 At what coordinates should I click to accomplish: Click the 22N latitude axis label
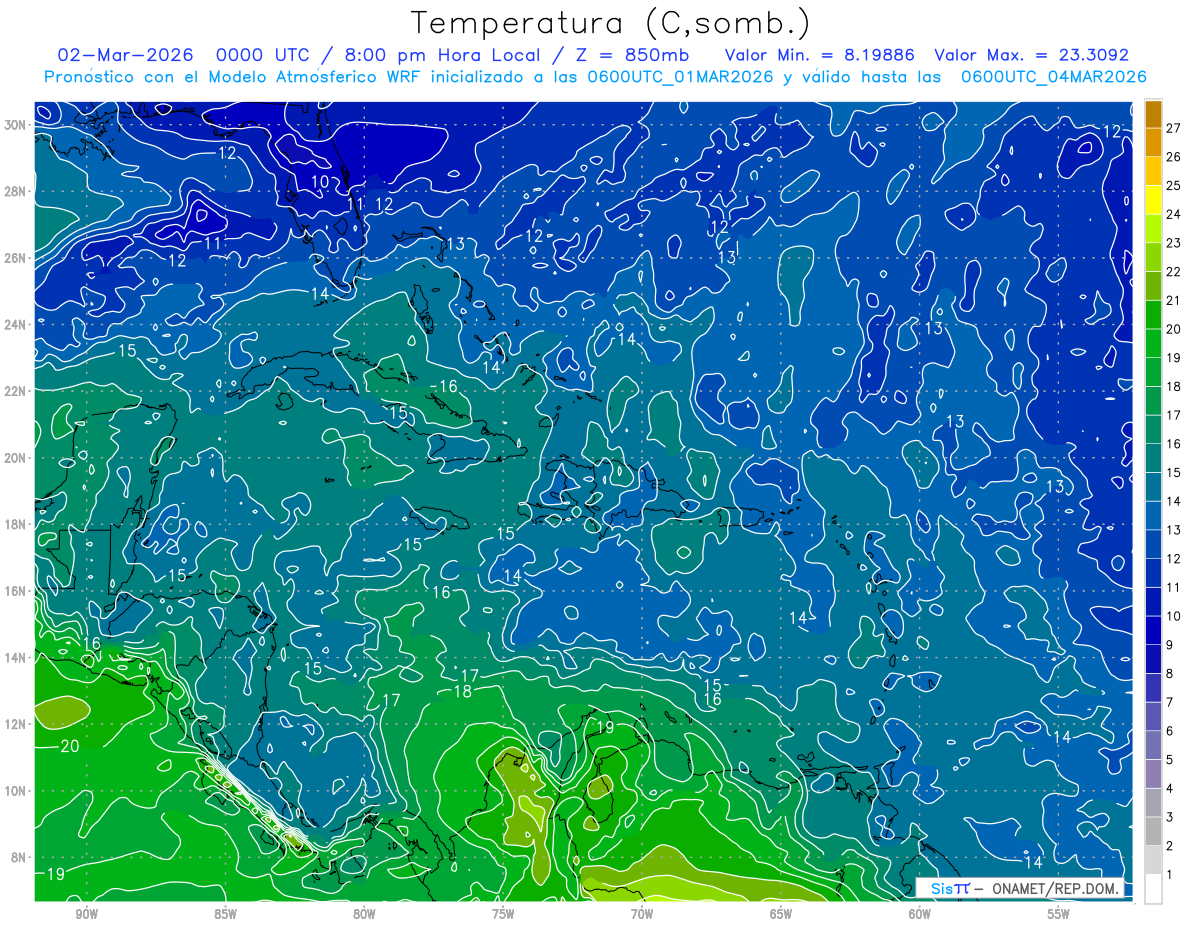[x=15, y=390]
